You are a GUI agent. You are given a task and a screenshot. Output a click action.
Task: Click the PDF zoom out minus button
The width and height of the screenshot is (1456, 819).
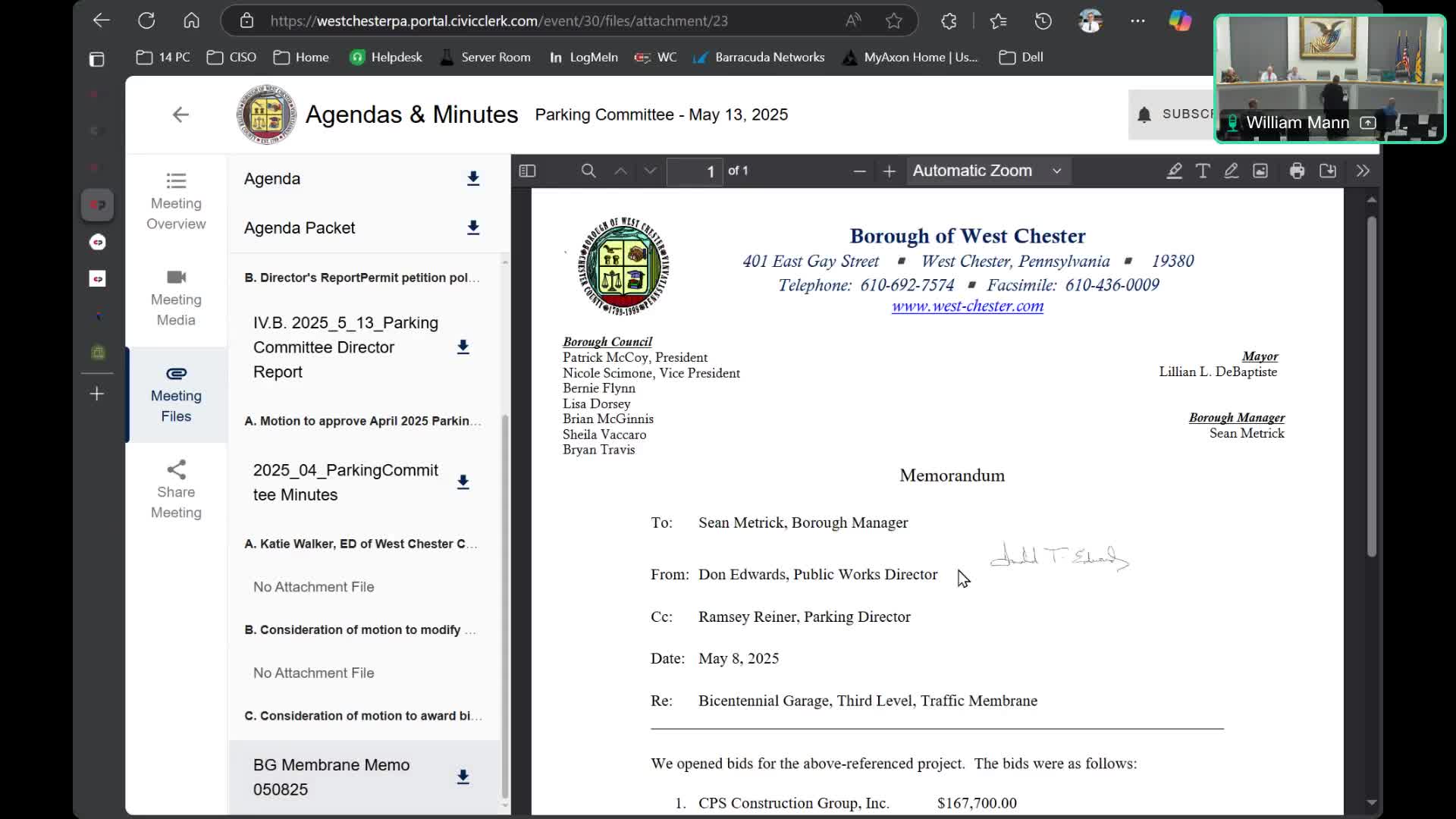859,171
